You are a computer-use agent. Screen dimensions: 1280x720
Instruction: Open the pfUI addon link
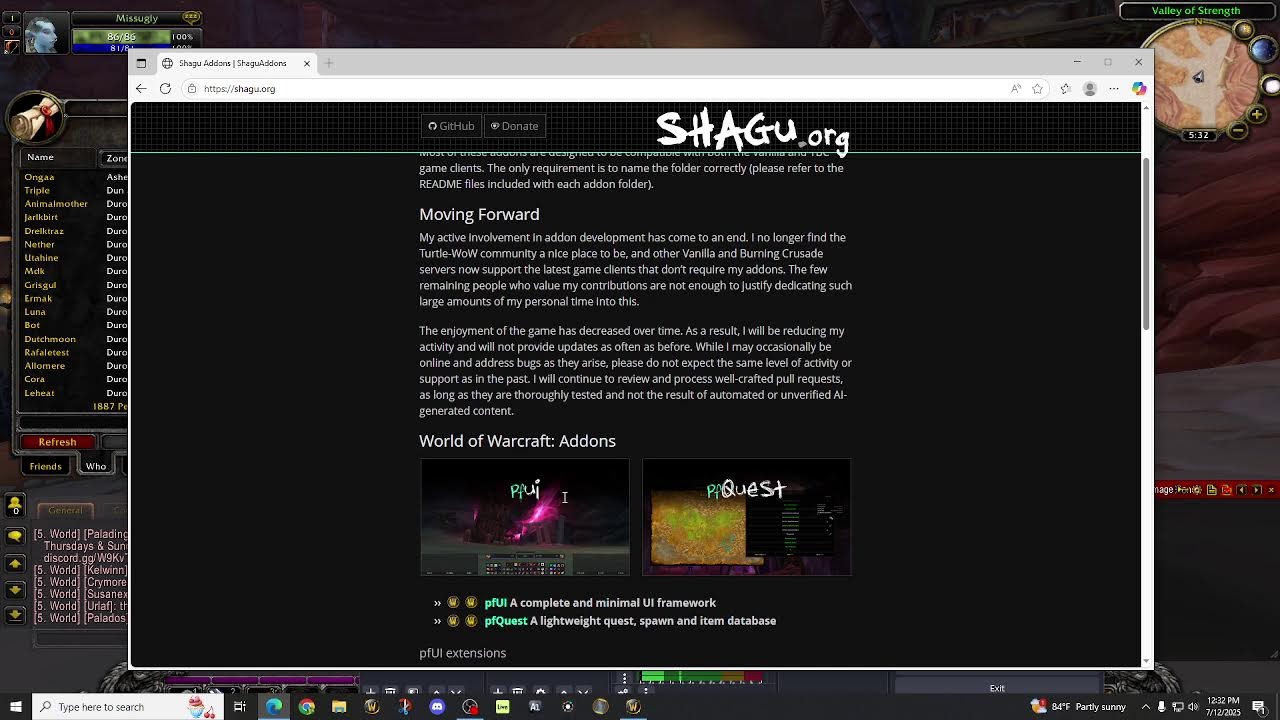click(495, 603)
